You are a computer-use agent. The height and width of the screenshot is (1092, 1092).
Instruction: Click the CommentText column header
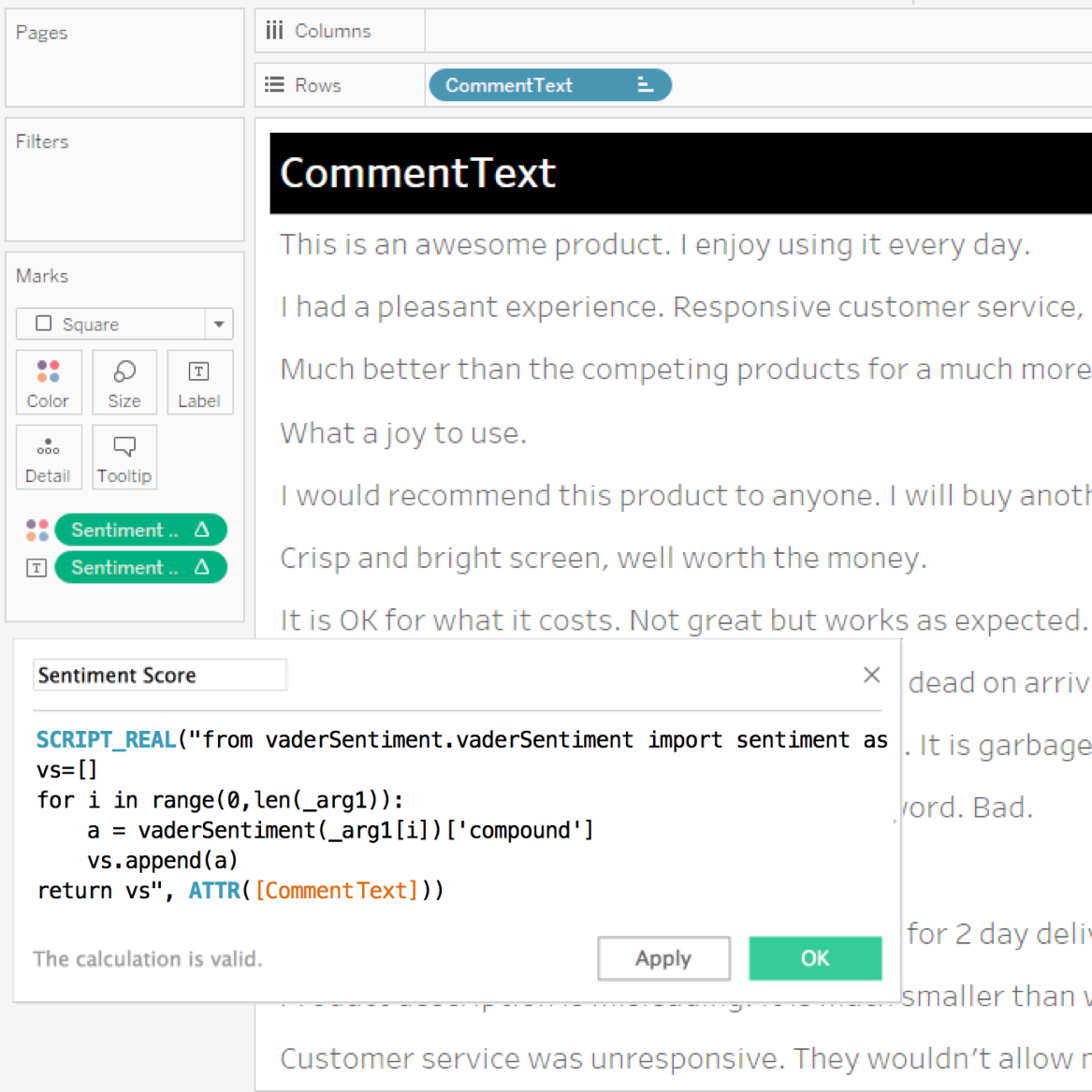click(x=417, y=173)
